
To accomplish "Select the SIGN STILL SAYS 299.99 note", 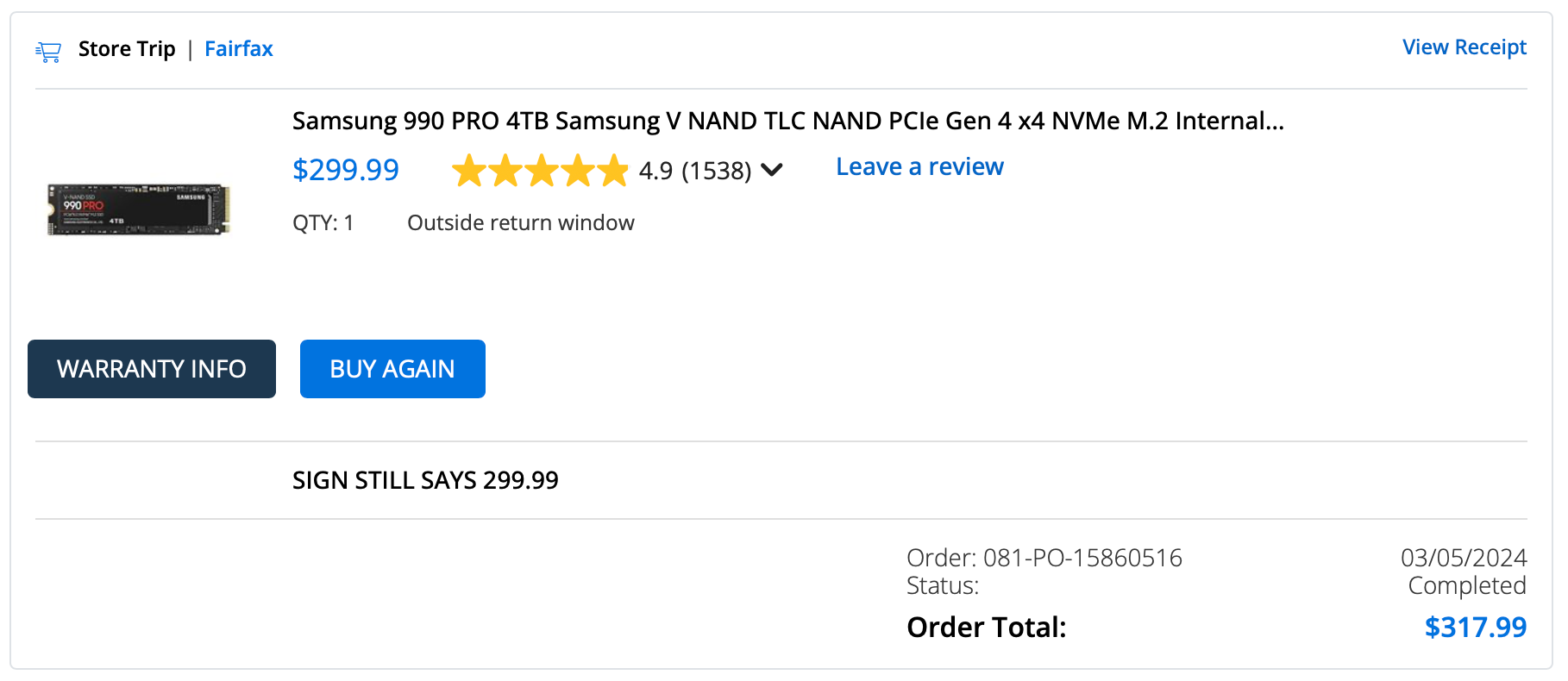I will point(425,480).
